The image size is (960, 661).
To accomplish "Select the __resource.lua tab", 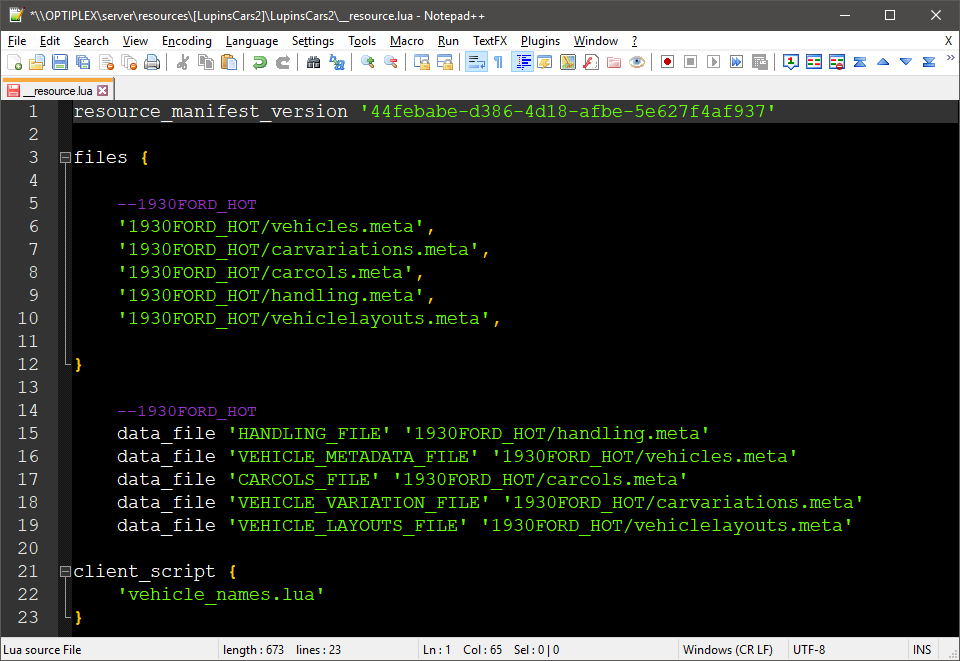I will 57,91.
